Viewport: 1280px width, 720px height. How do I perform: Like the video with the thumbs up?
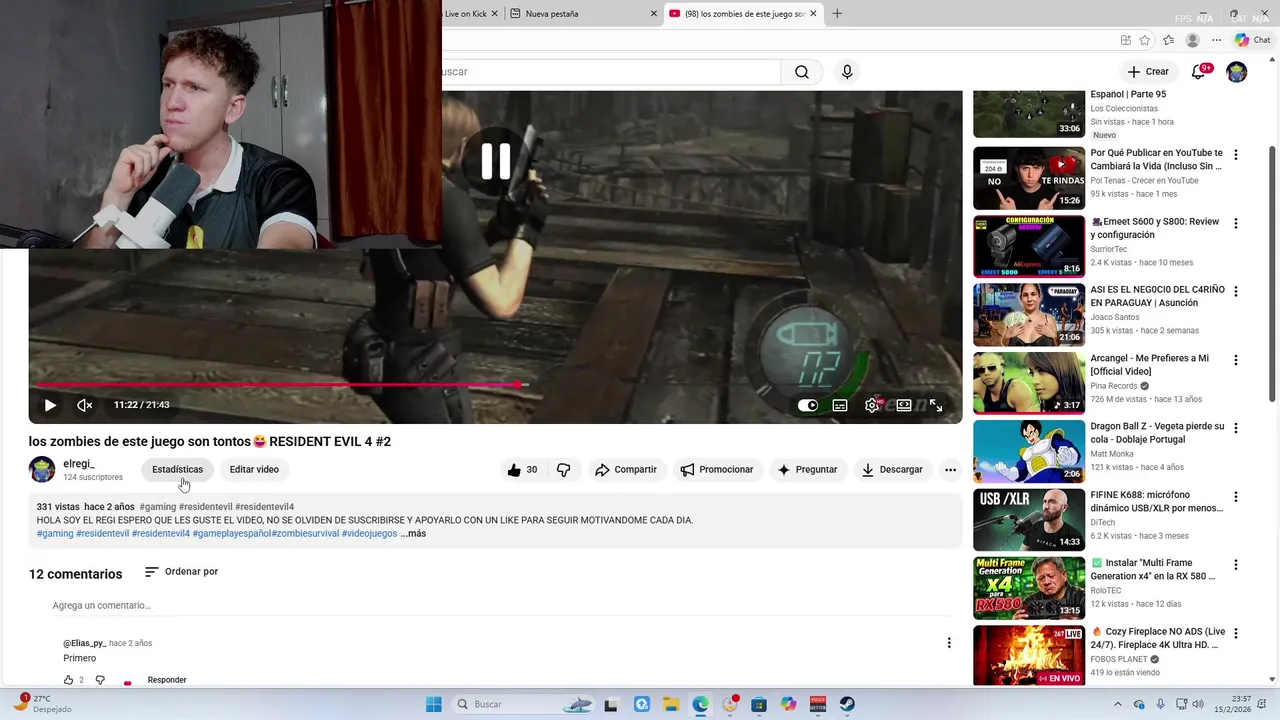coord(522,469)
